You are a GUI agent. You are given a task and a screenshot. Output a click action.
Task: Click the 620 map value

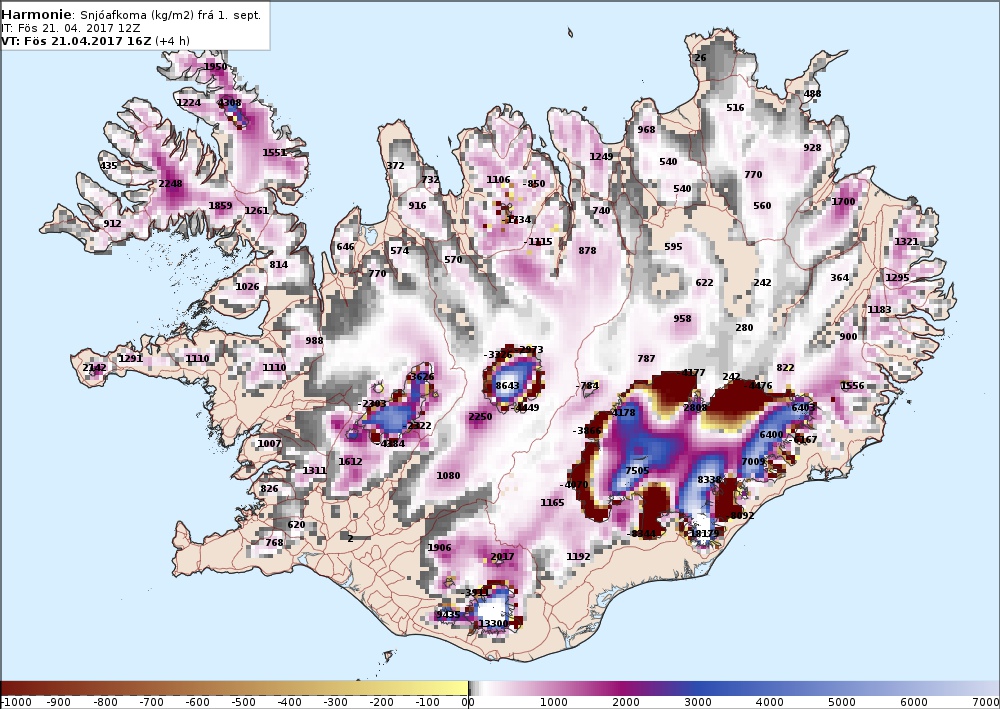click(x=296, y=525)
